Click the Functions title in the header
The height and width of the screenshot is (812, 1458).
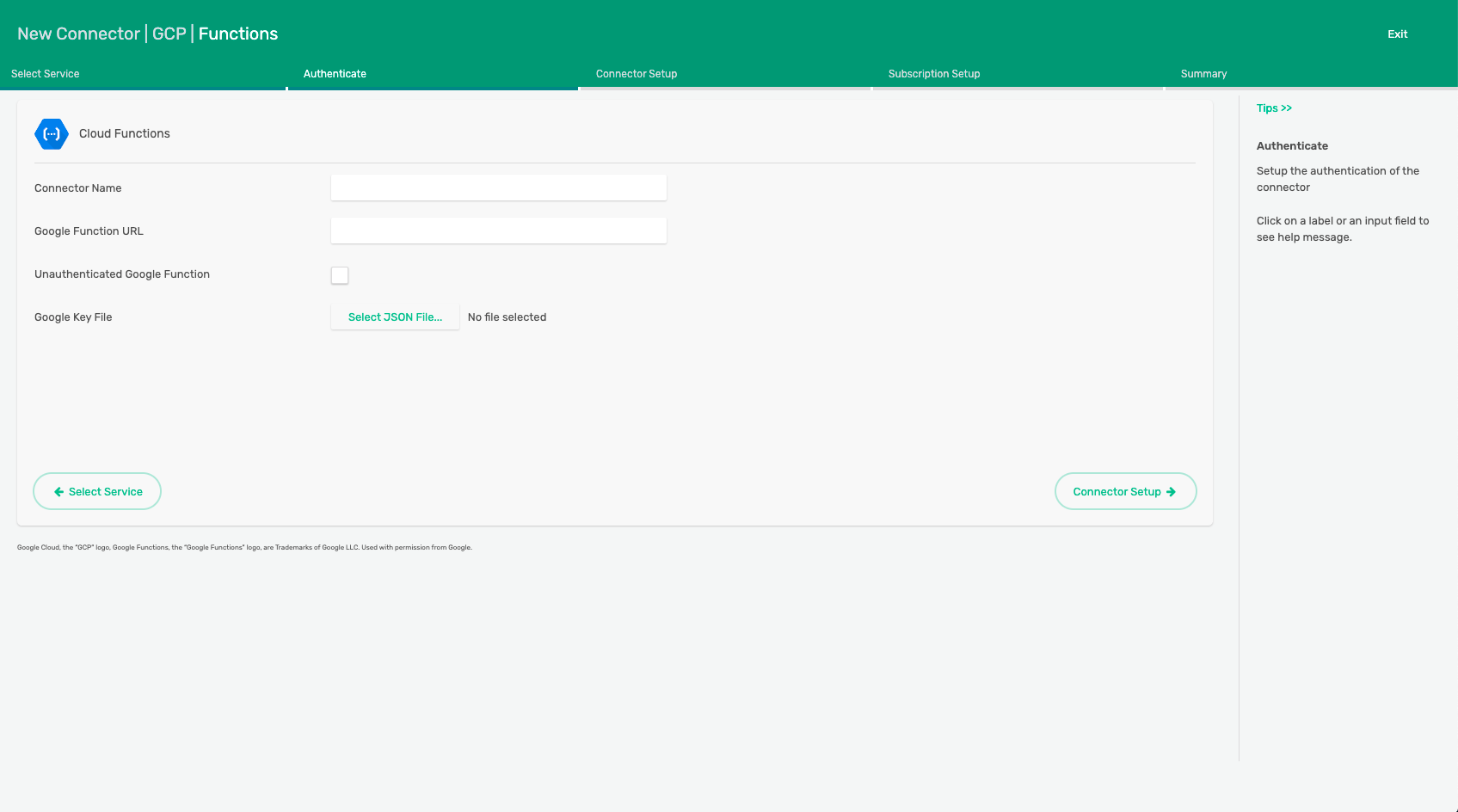[238, 34]
